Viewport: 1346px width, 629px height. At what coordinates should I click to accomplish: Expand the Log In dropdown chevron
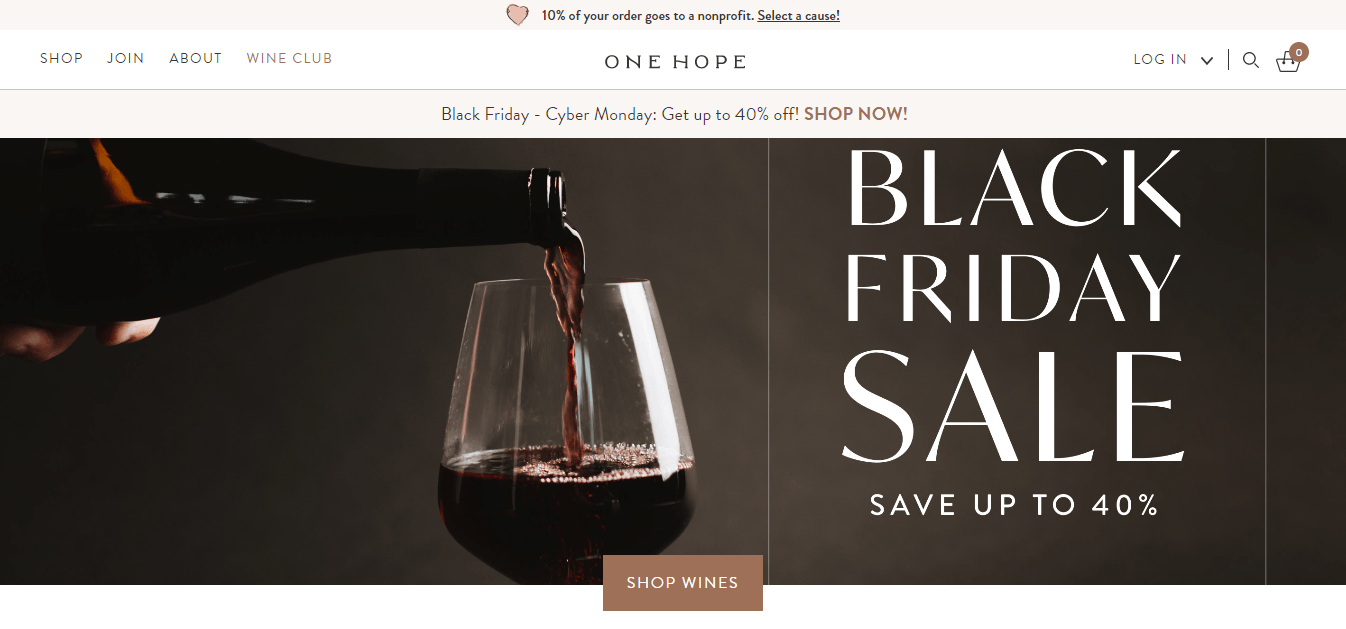point(1207,61)
